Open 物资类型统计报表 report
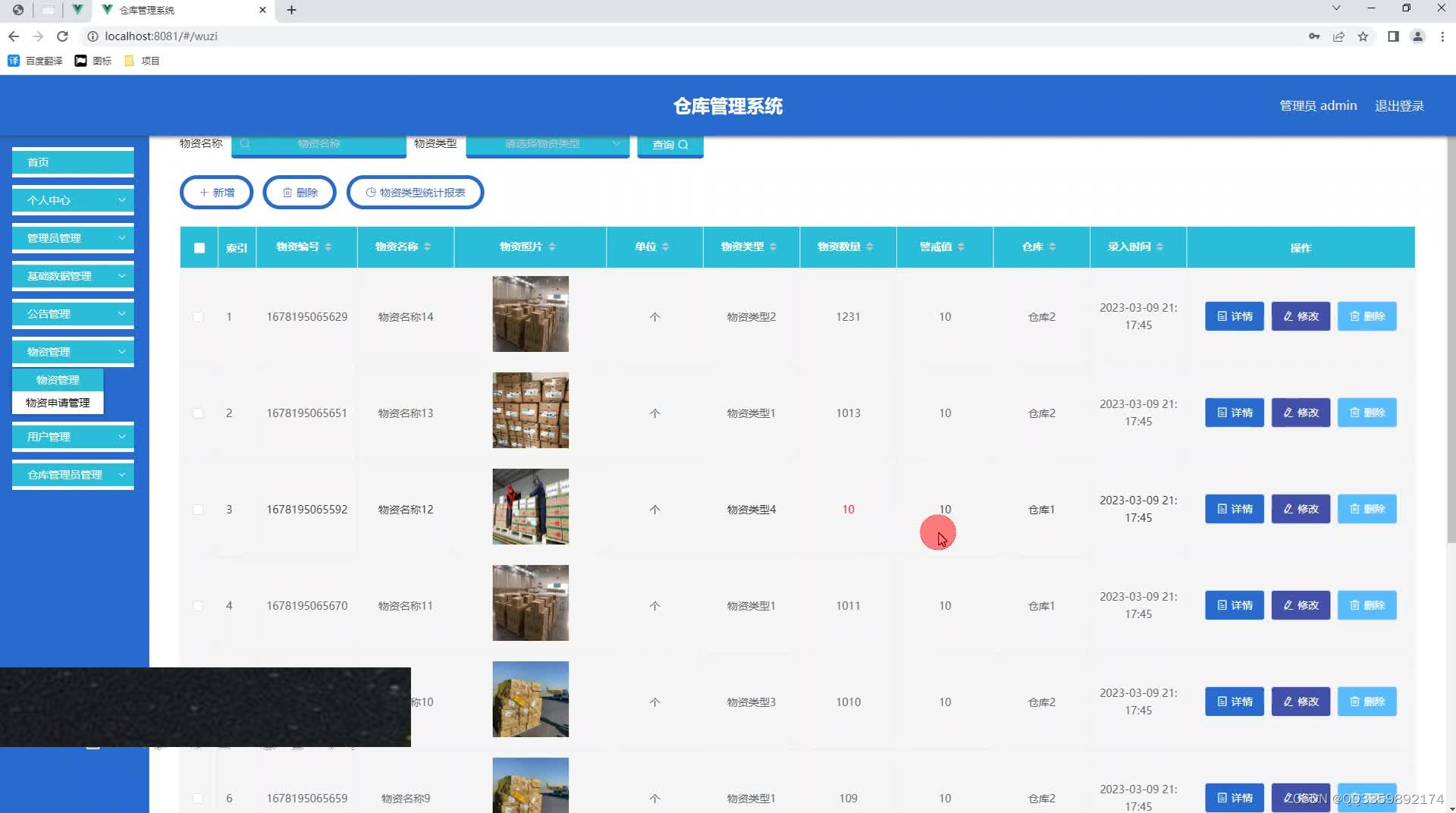The width and height of the screenshot is (1456, 813). [x=415, y=193]
